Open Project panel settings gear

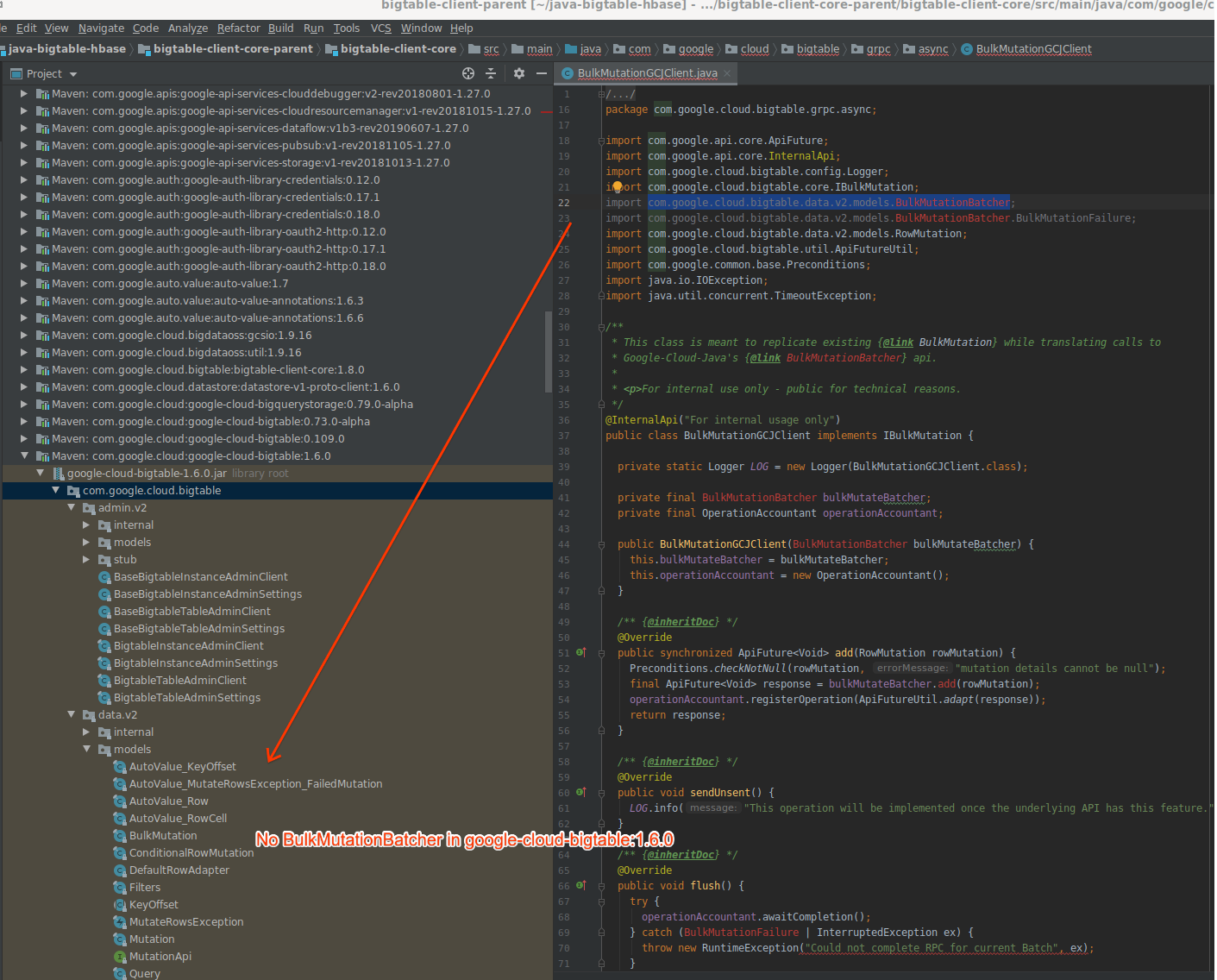point(519,73)
